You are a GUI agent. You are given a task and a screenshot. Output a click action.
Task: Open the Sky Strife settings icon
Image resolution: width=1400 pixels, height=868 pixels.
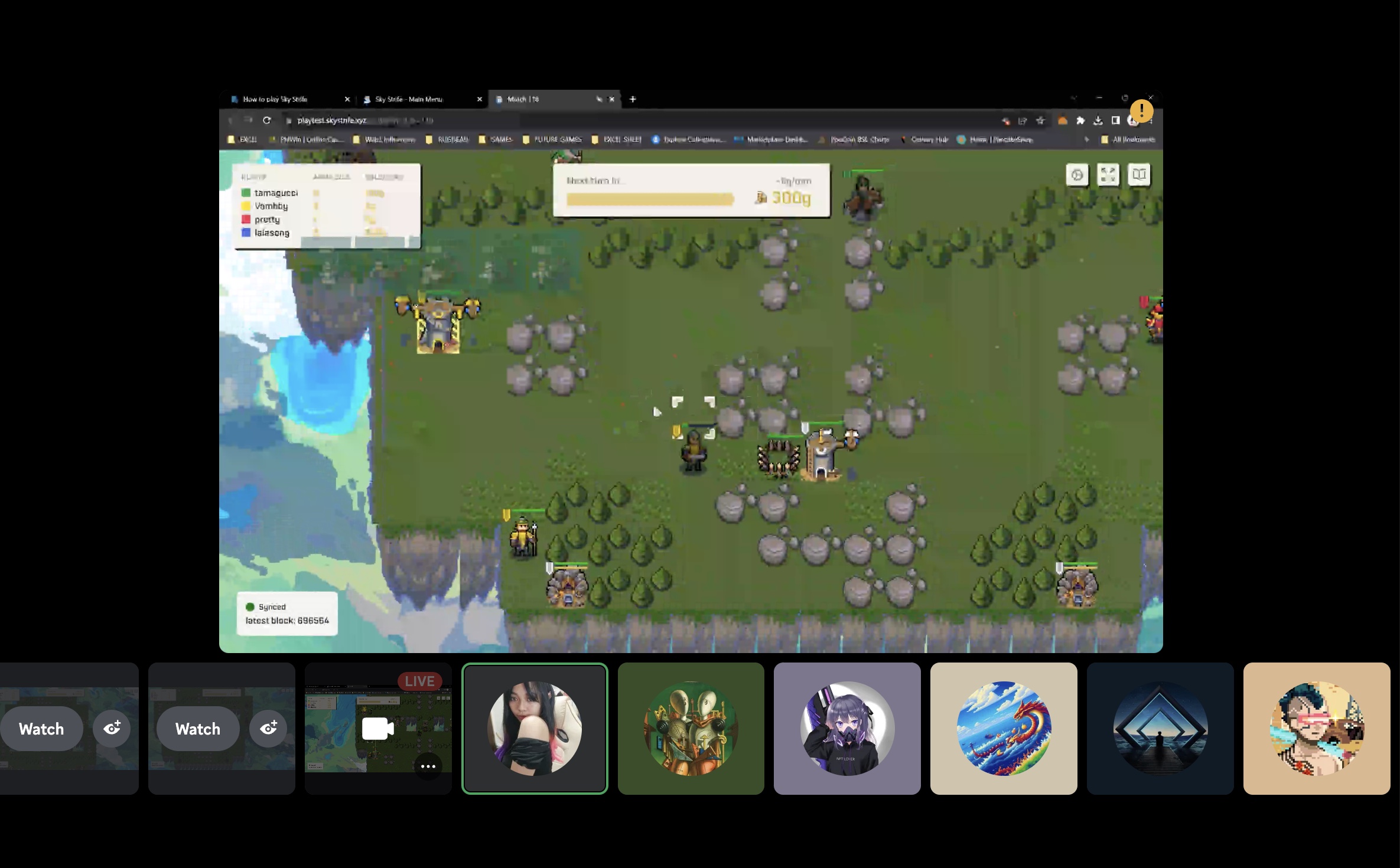[x=1077, y=175]
